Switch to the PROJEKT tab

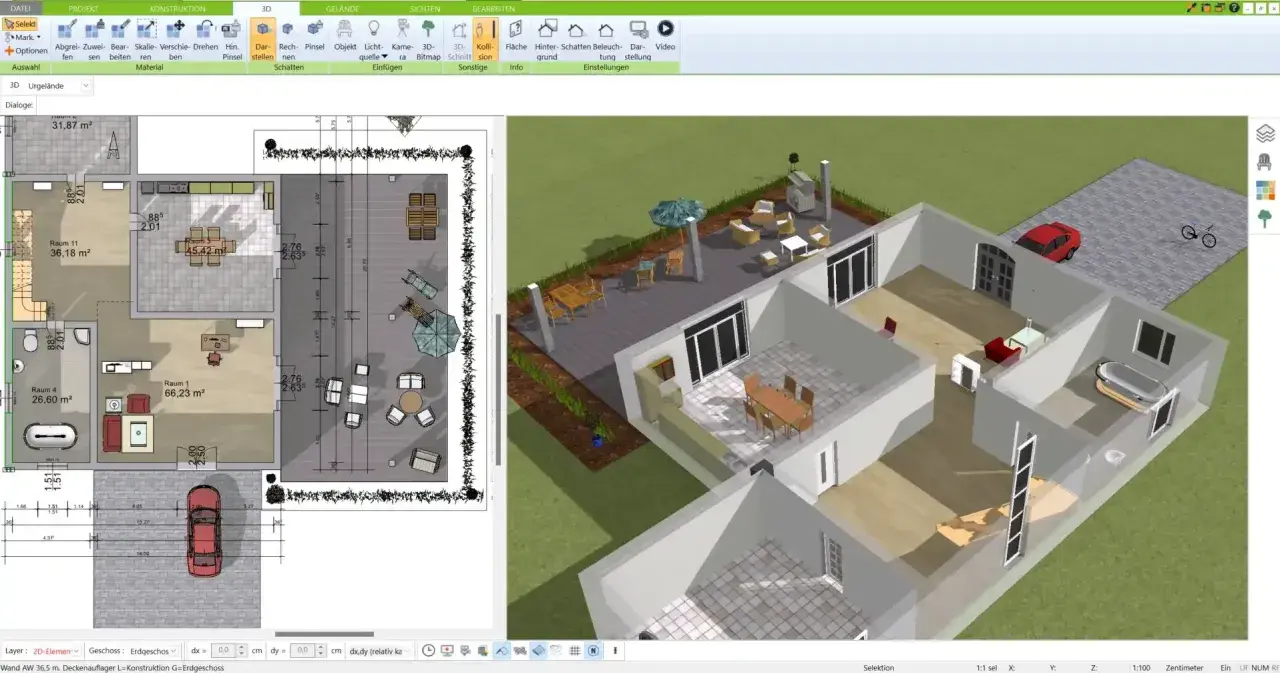(83, 8)
